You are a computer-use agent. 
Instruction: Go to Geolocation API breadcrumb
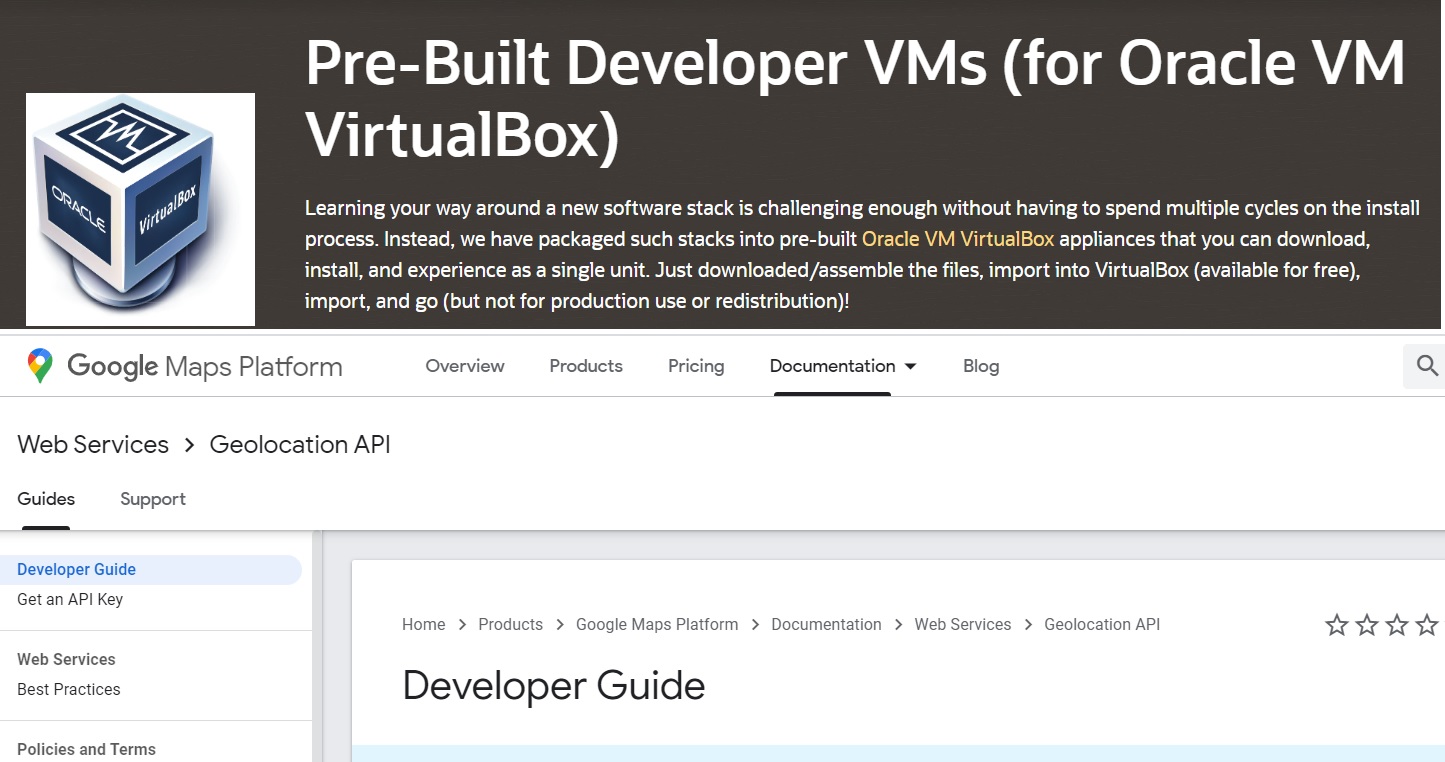1102,625
